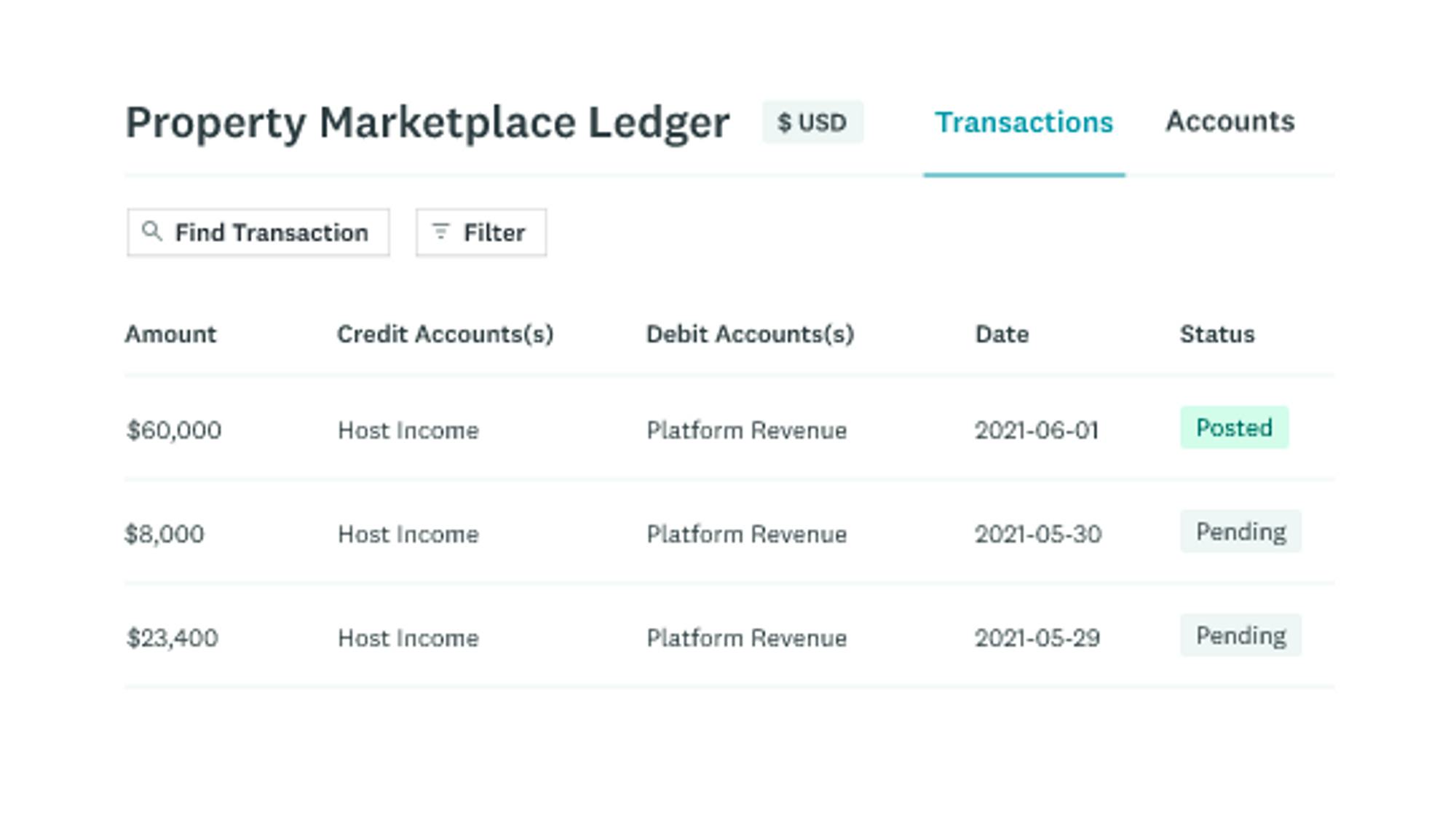Sort by the Date column header
This screenshot has height=818, width=1456.
click(x=1002, y=334)
